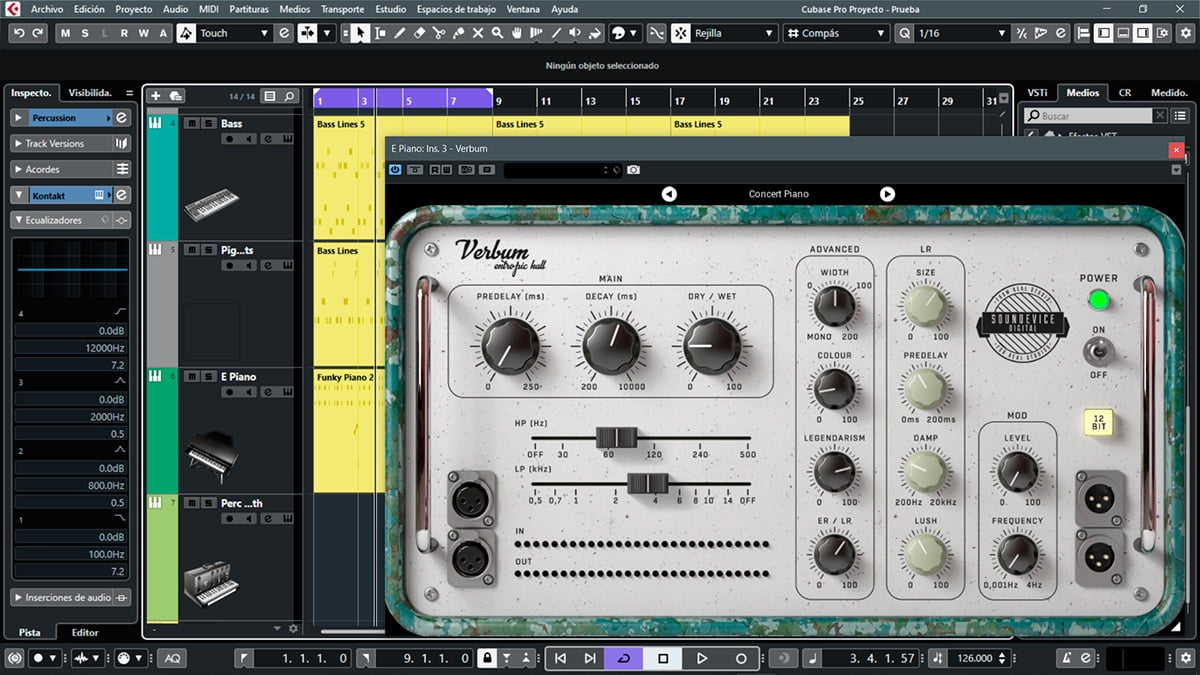Click the Track Versions icon
1200x675 pixels.
(x=122, y=143)
